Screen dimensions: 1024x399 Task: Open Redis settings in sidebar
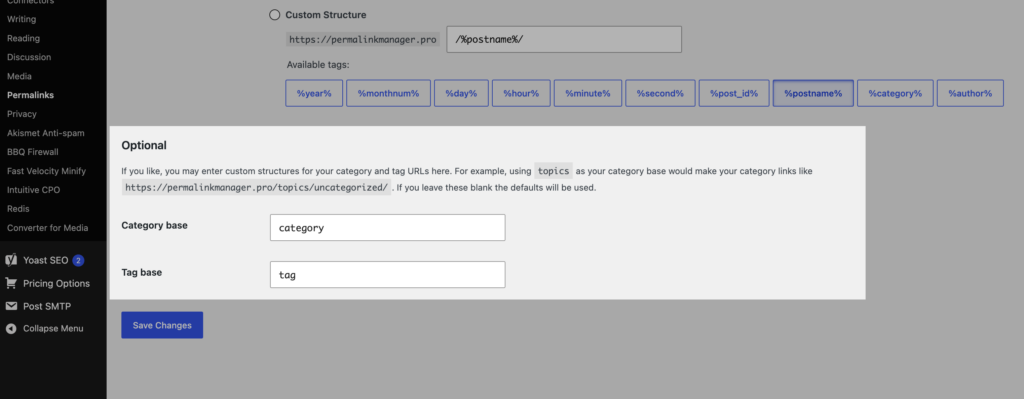18,208
